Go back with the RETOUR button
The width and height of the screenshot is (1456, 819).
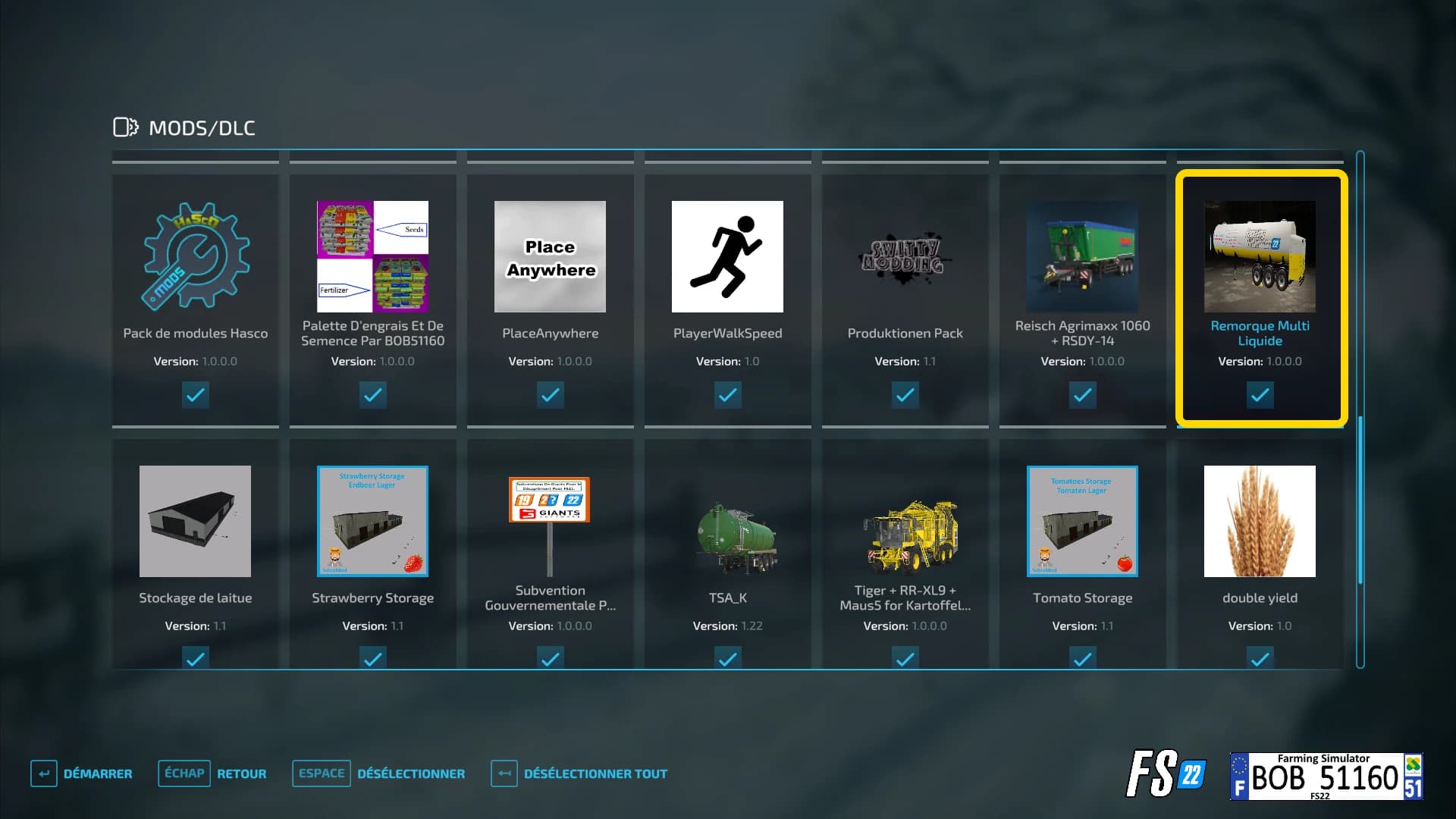click(x=212, y=773)
